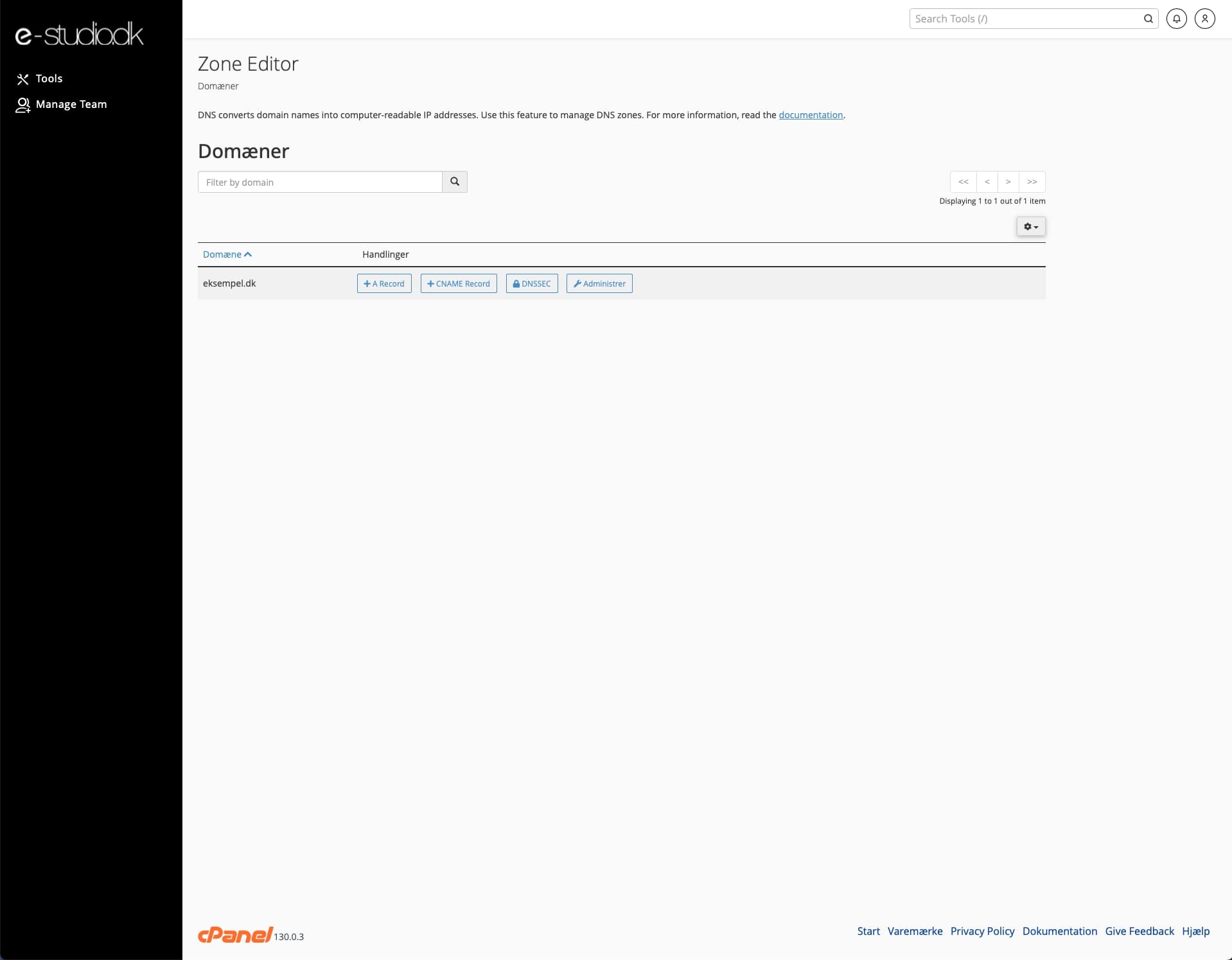Open Manage Team in the sidebar
This screenshot has height=960, width=1232.
(x=61, y=104)
